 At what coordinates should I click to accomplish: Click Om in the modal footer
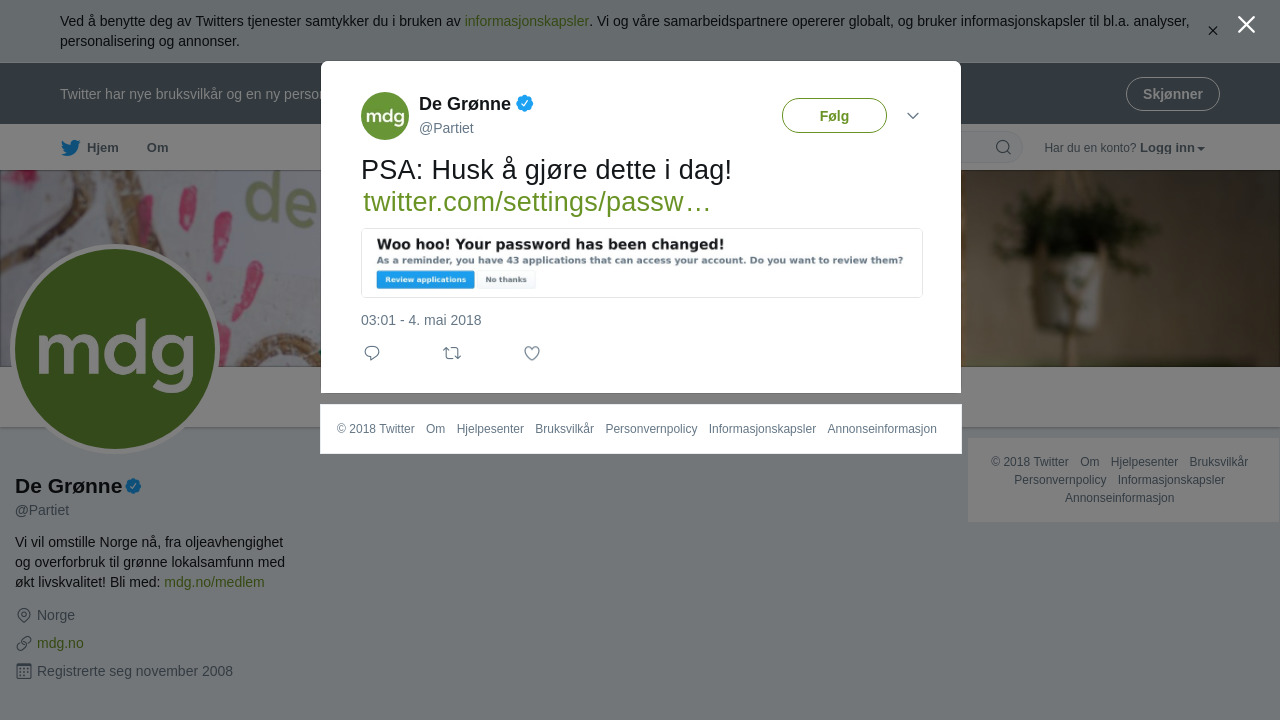click(x=435, y=429)
